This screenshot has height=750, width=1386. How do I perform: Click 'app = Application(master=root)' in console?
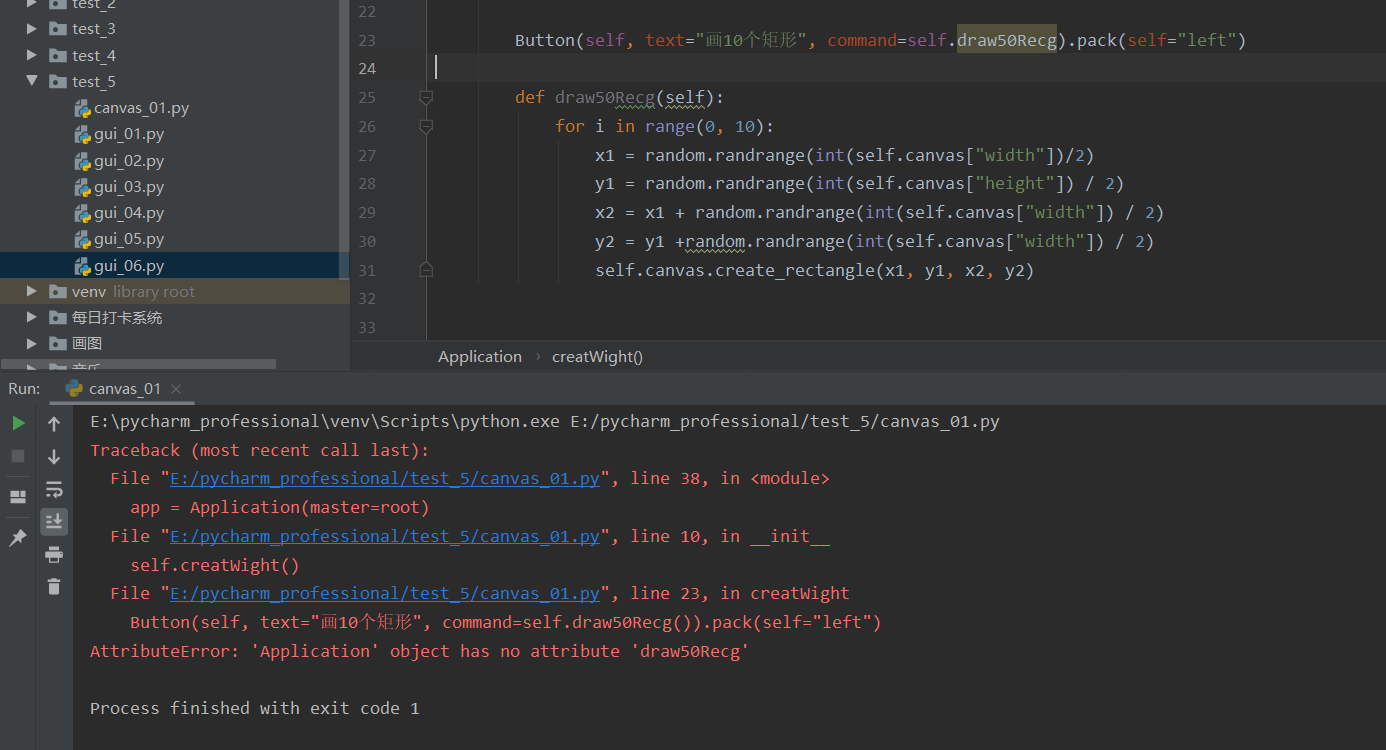click(x=280, y=507)
